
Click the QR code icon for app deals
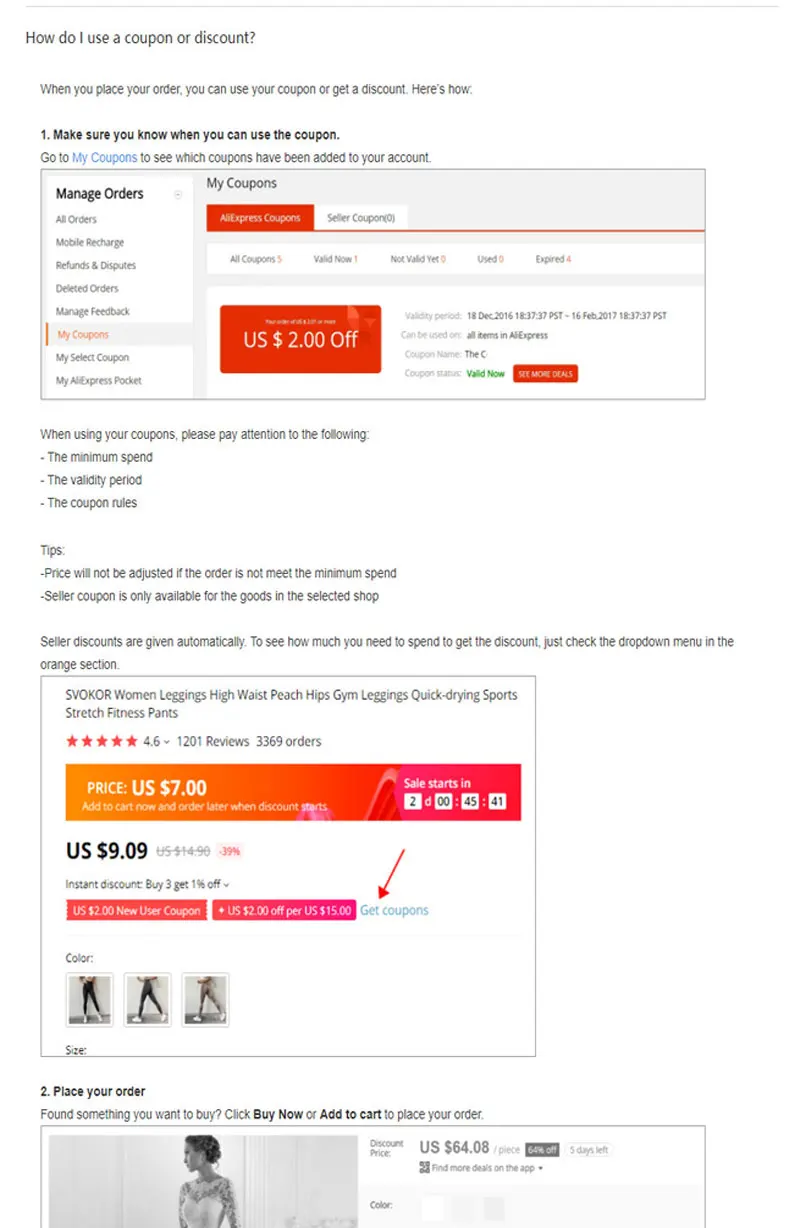tap(424, 1168)
